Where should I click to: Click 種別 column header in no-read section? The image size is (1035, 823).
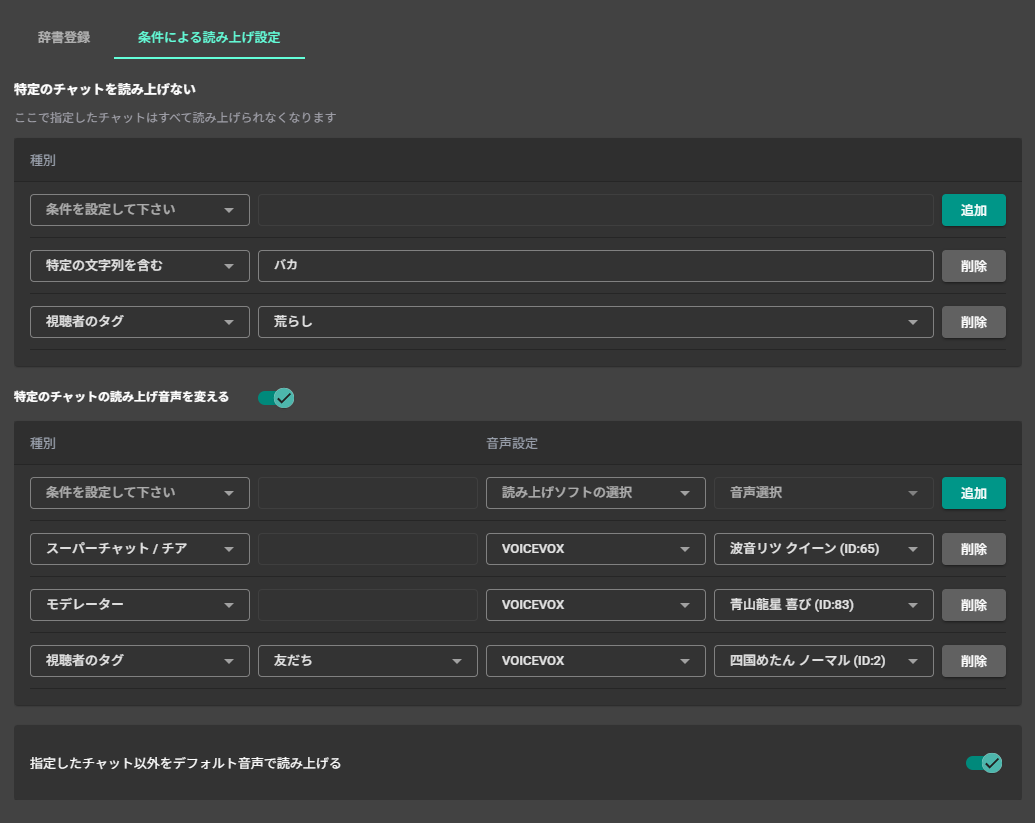[x=43, y=160]
